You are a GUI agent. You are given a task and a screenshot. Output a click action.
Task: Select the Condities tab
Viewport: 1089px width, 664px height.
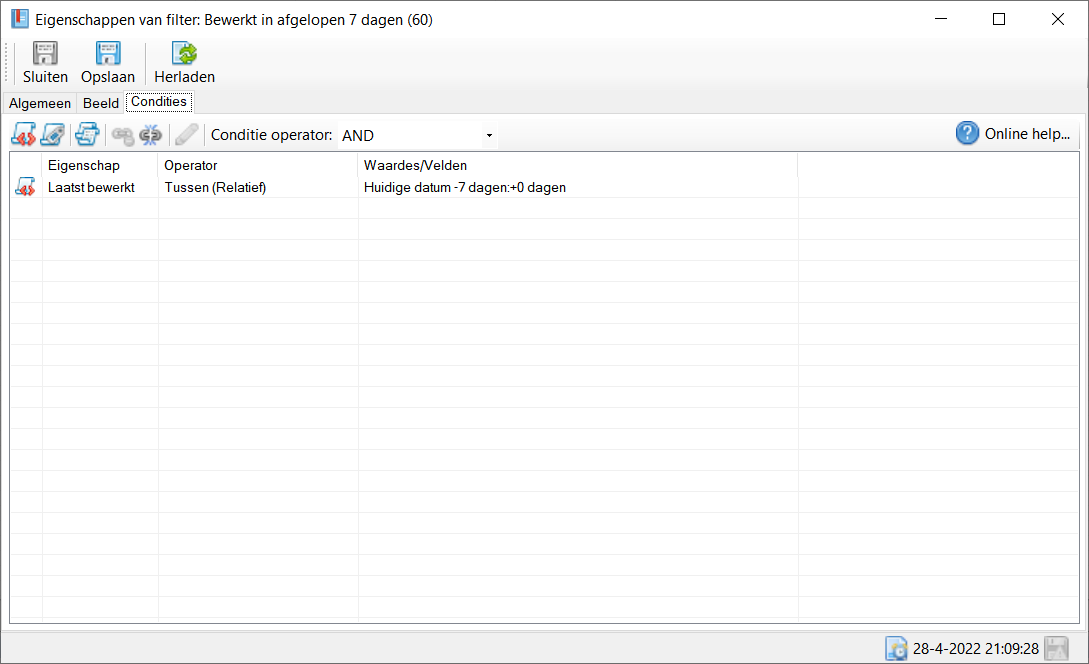click(x=159, y=102)
